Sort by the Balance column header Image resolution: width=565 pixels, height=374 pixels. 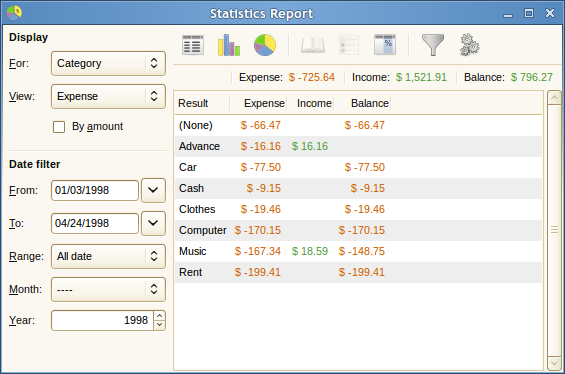pyautogui.click(x=362, y=103)
